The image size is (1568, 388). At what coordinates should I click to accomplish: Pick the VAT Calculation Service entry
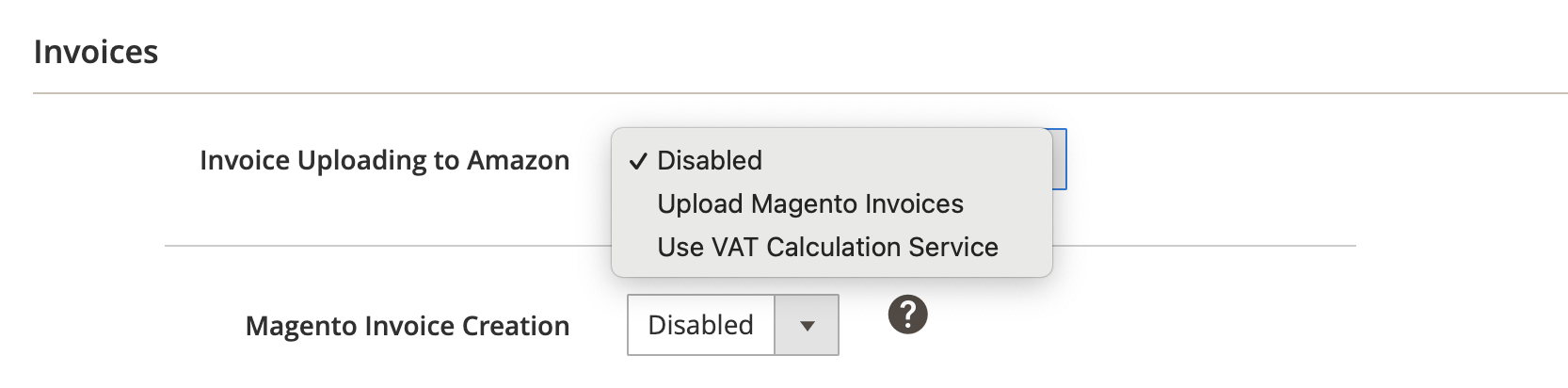pos(827,248)
